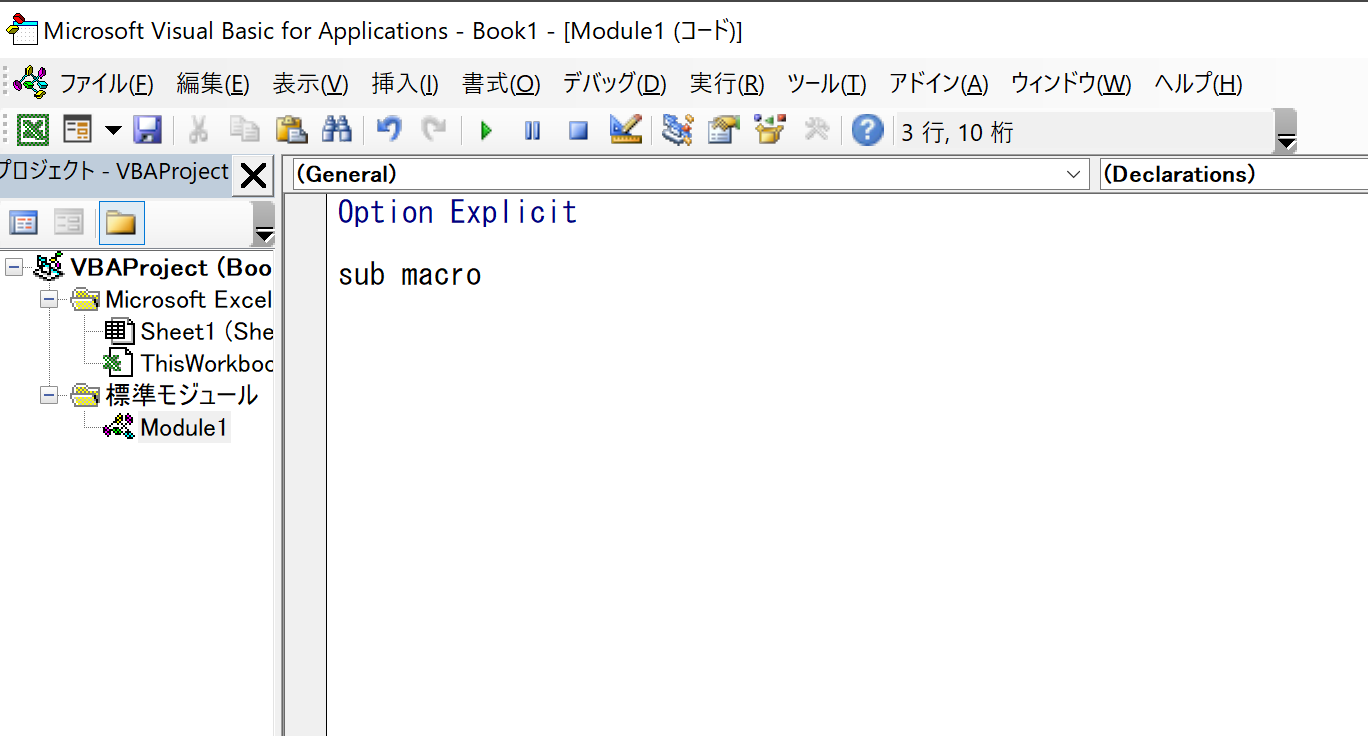Toggle Folders view in Project panel

point(121,223)
